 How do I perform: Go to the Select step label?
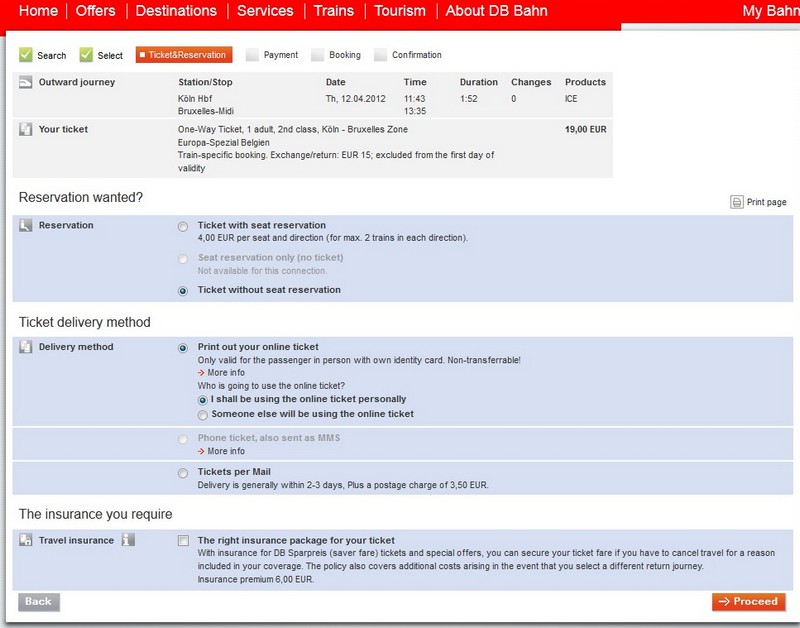pyautogui.click(x=110, y=56)
